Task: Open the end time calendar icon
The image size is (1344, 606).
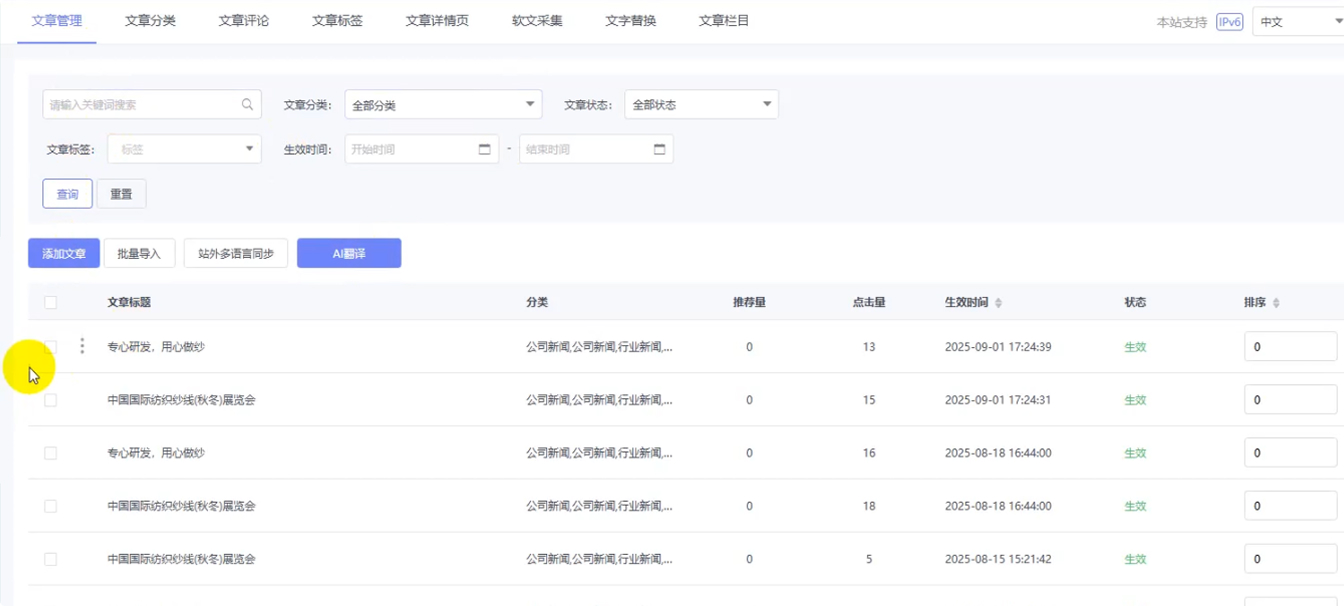Action: (659, 149)
